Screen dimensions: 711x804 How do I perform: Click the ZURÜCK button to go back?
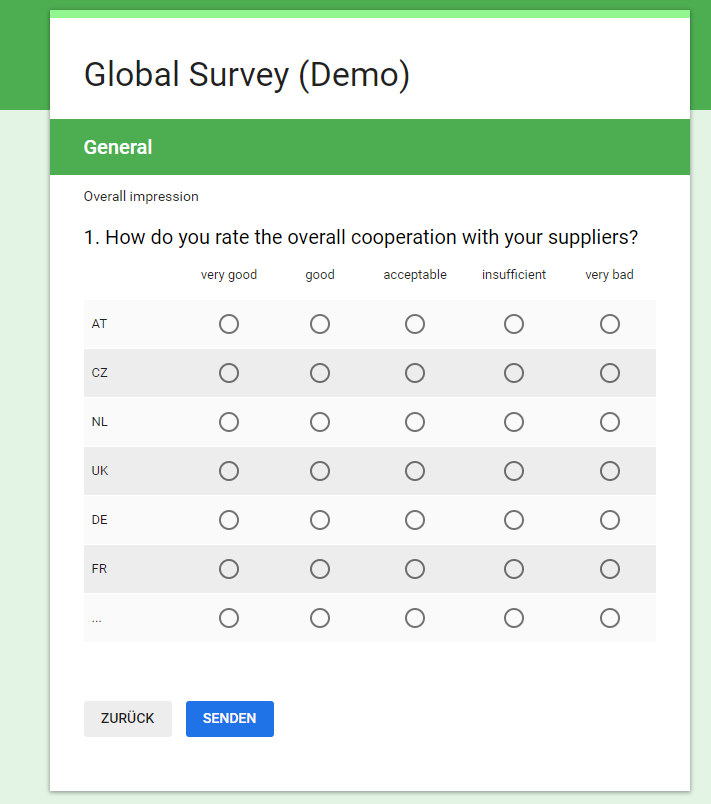point(128,719)
